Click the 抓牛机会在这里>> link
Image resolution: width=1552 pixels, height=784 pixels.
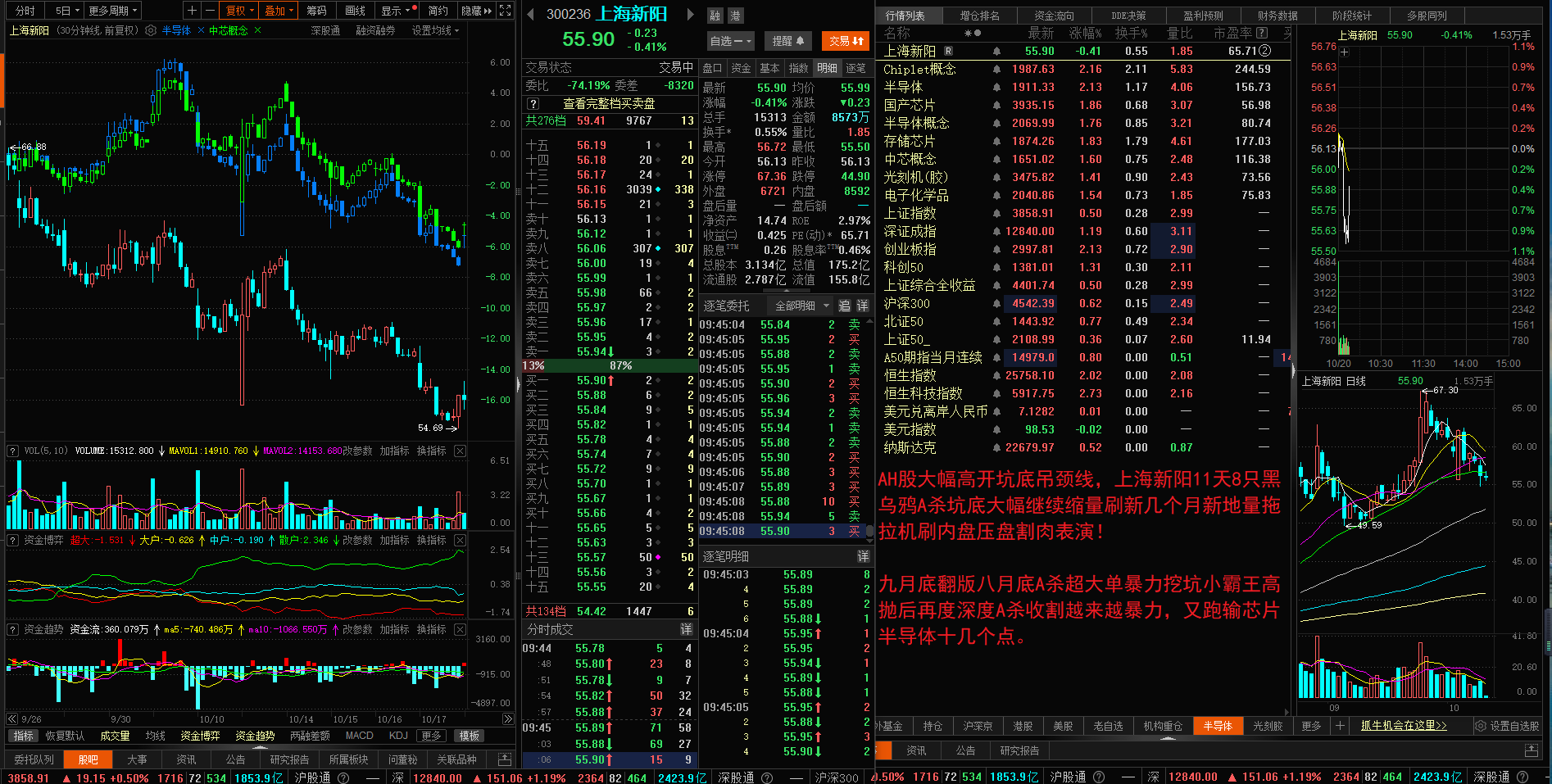pyautogui.click(x=1404, y=726)
